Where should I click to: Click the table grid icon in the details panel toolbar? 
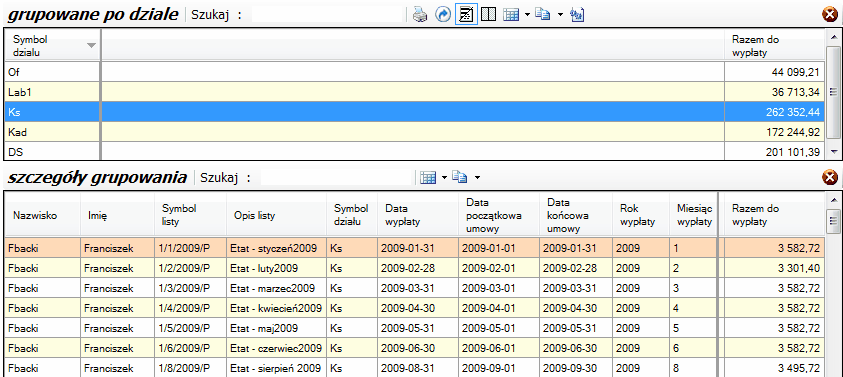(x=428, y=177)
